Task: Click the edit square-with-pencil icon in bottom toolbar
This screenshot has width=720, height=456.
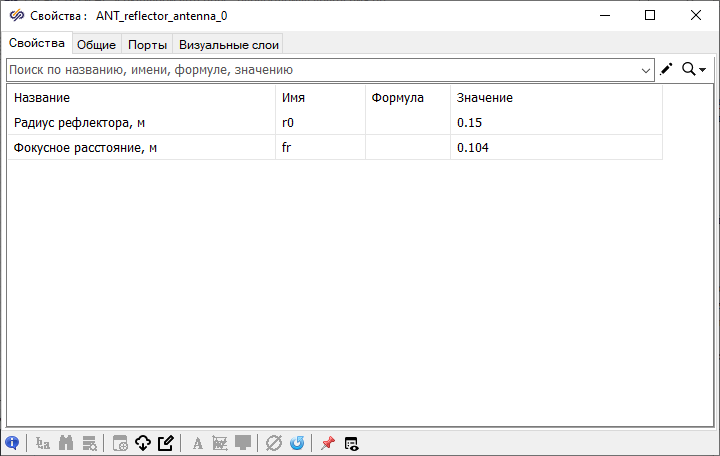Action: (166, 443)
